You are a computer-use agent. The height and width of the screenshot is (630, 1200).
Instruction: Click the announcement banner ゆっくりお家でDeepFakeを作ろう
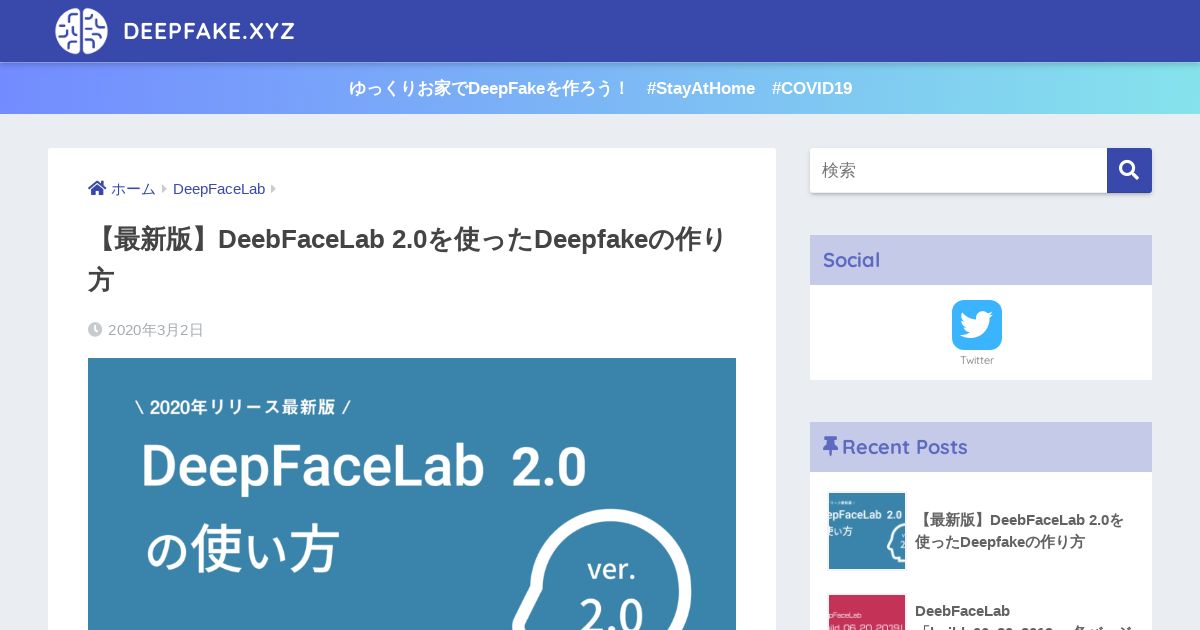point(600,88)
